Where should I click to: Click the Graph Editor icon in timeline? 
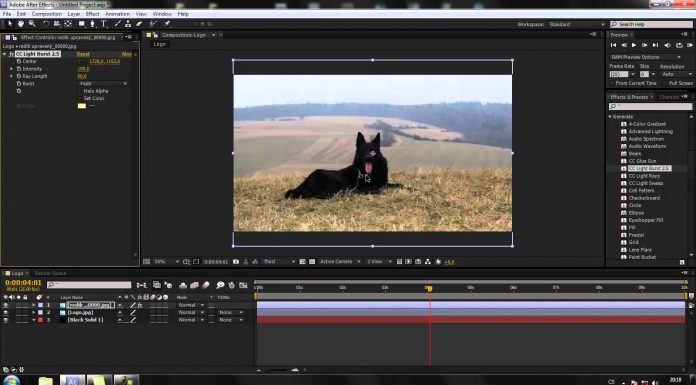point(243,285)
